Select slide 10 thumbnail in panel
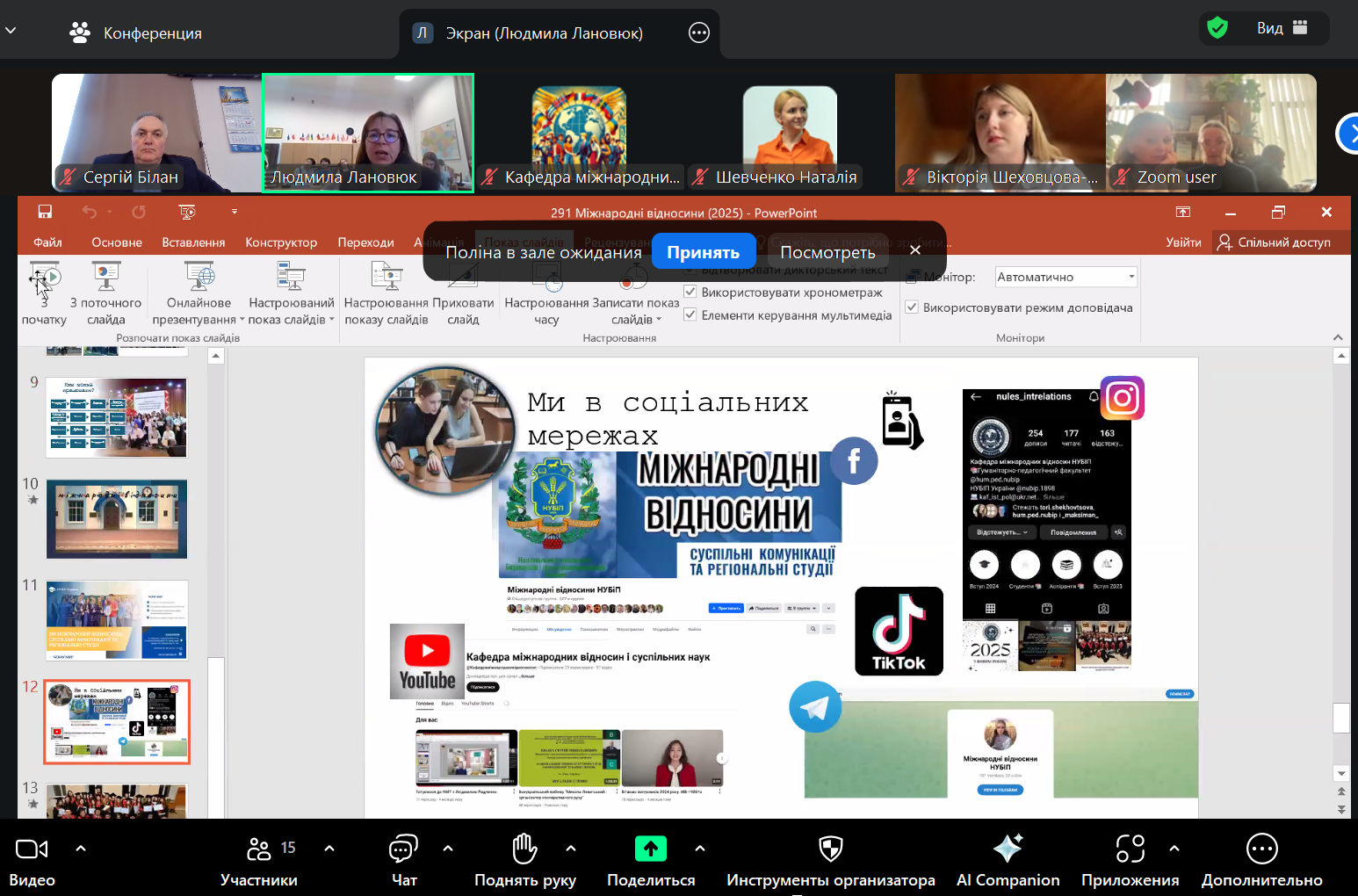Viewport: 1358px width, 896px height. click(117, 519)
